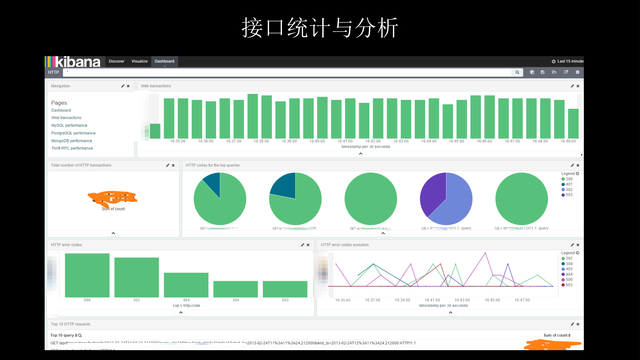640x360 pixels.
Task: Remove the Navigation panel
Action: [128, 86]
